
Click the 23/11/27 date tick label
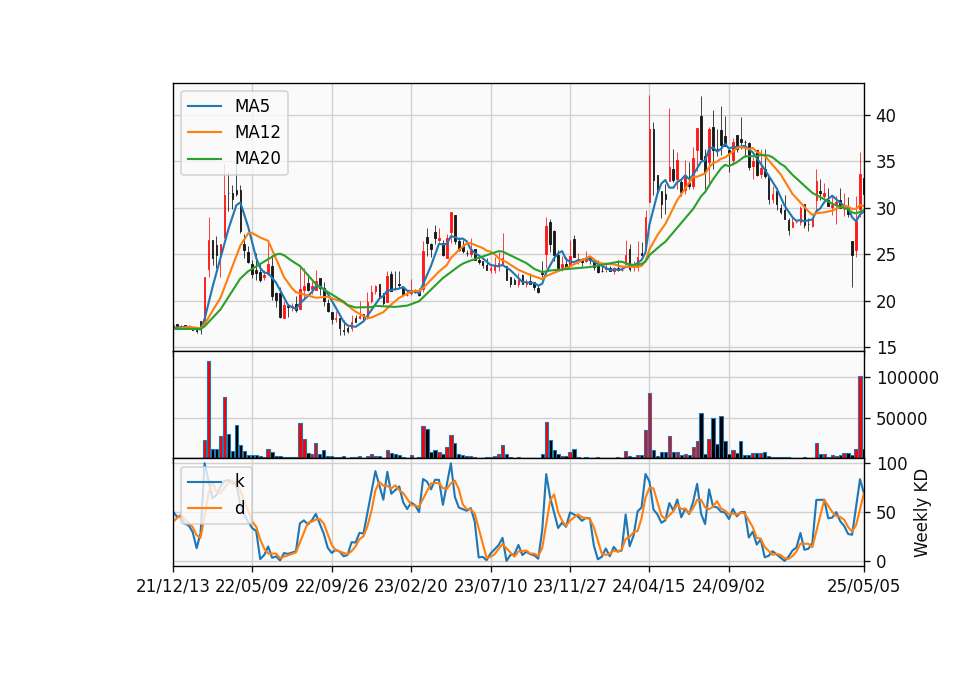(570, 586)
